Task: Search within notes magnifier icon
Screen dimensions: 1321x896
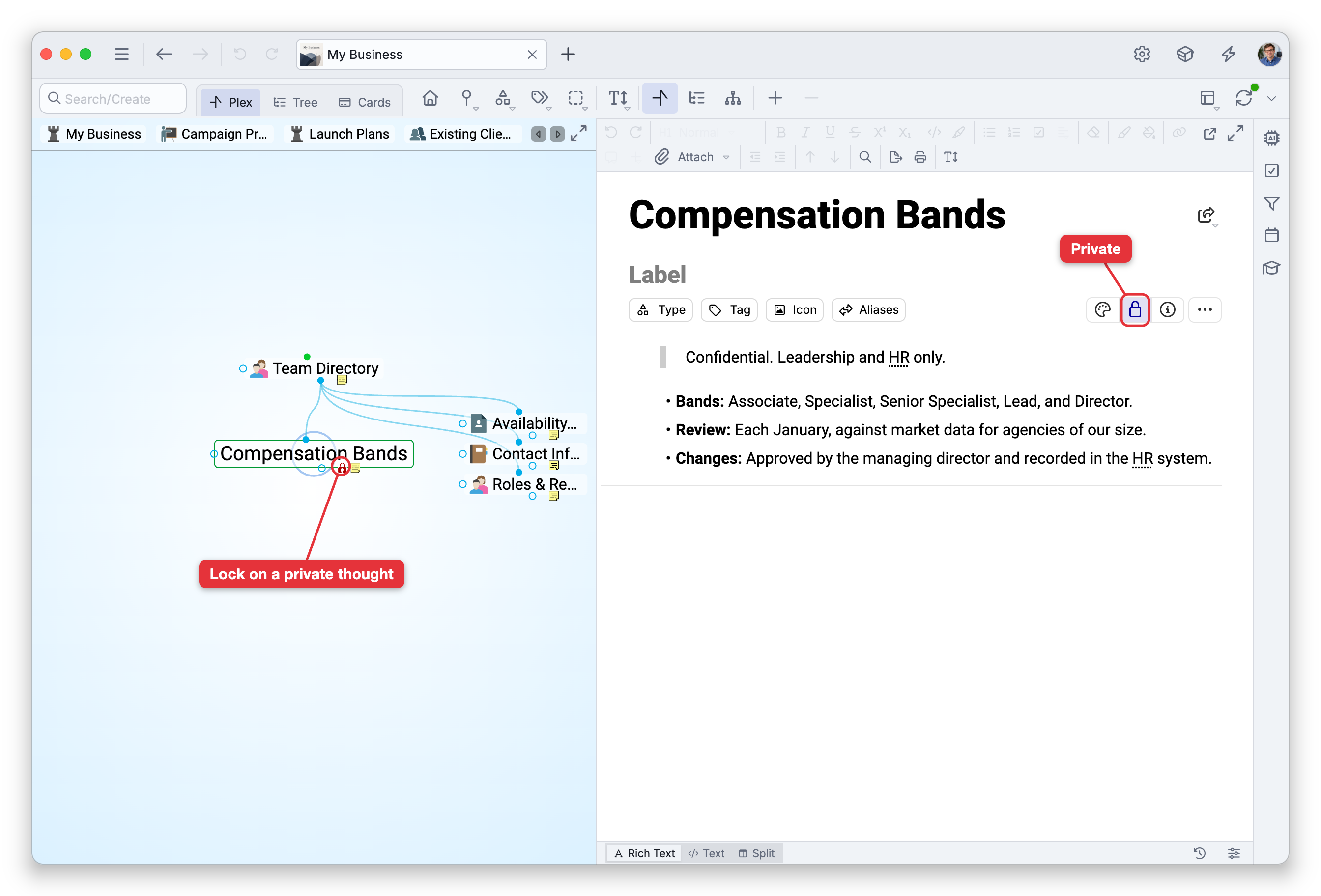Action: point(864,157)
